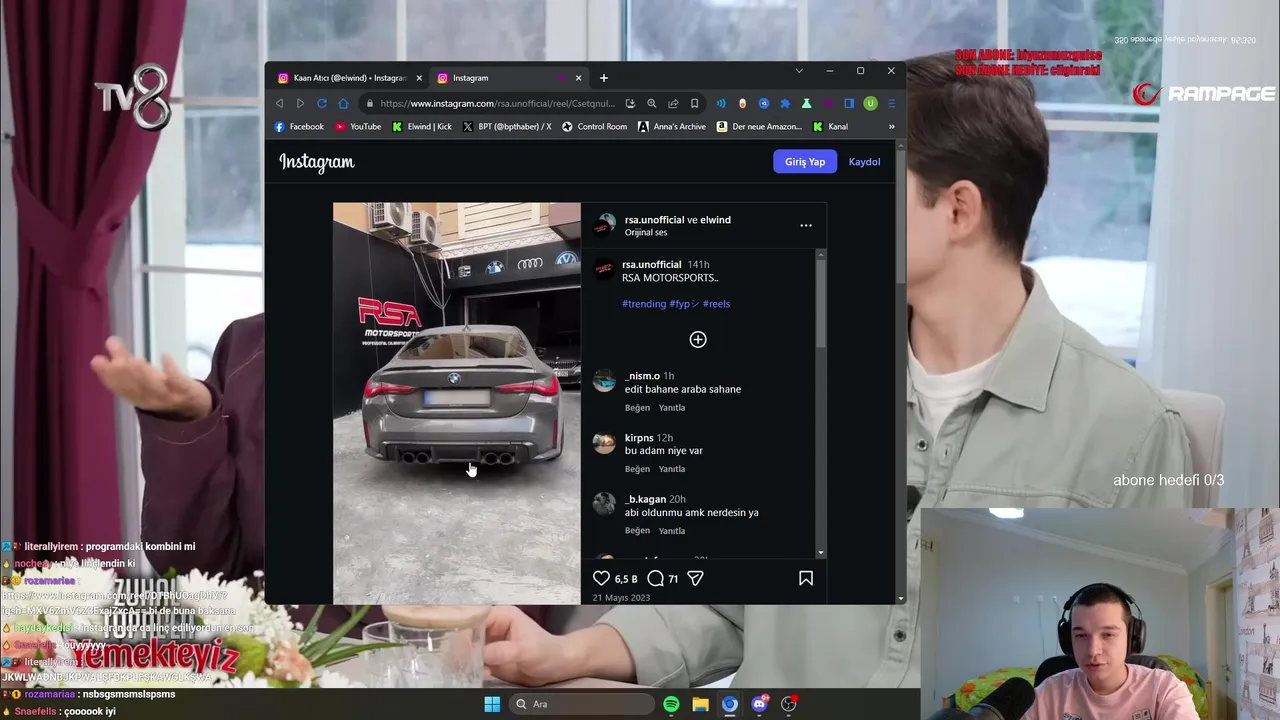Screen dimensions: 1280x720
Task: Open the green user profile avatar
Action: 870,103
